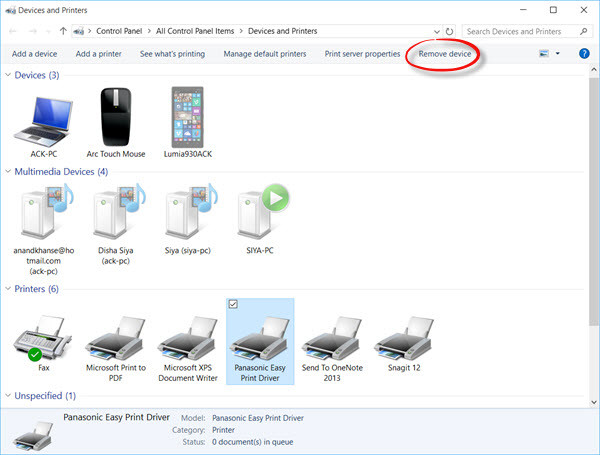Navigate to All Control Panel Items breadcrumb
600x455 pixels.
(x=195, y=31)
